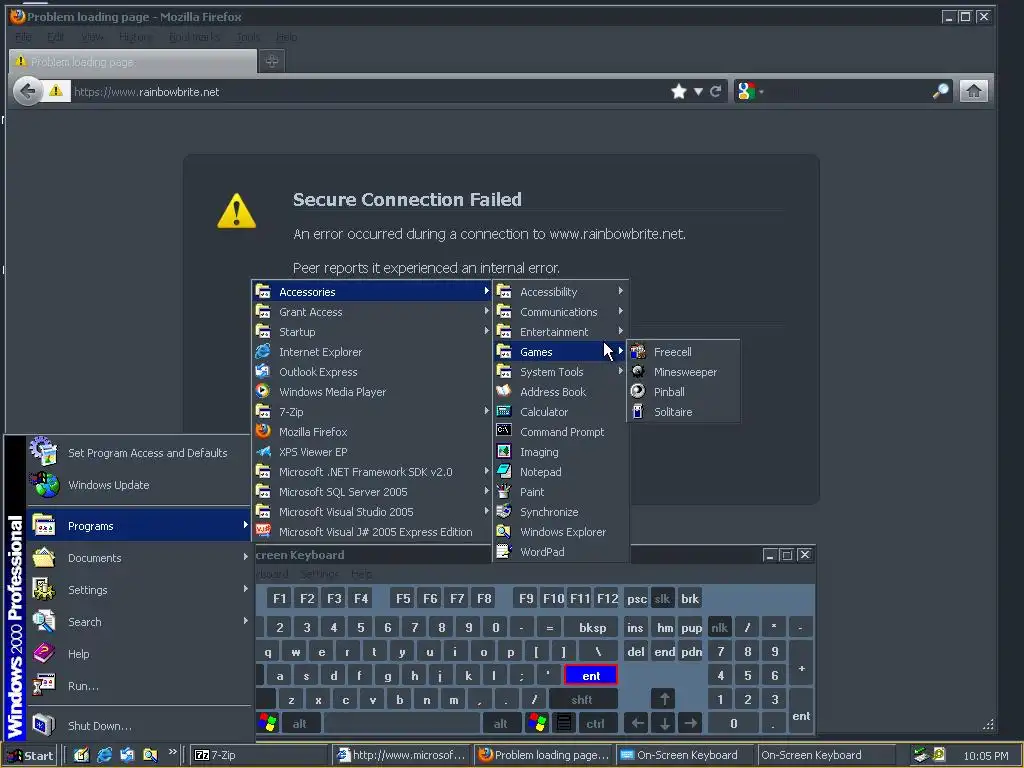Click Windows Update in Start menu
Screen dimensions: 1024x768
[x=138, y=485]
